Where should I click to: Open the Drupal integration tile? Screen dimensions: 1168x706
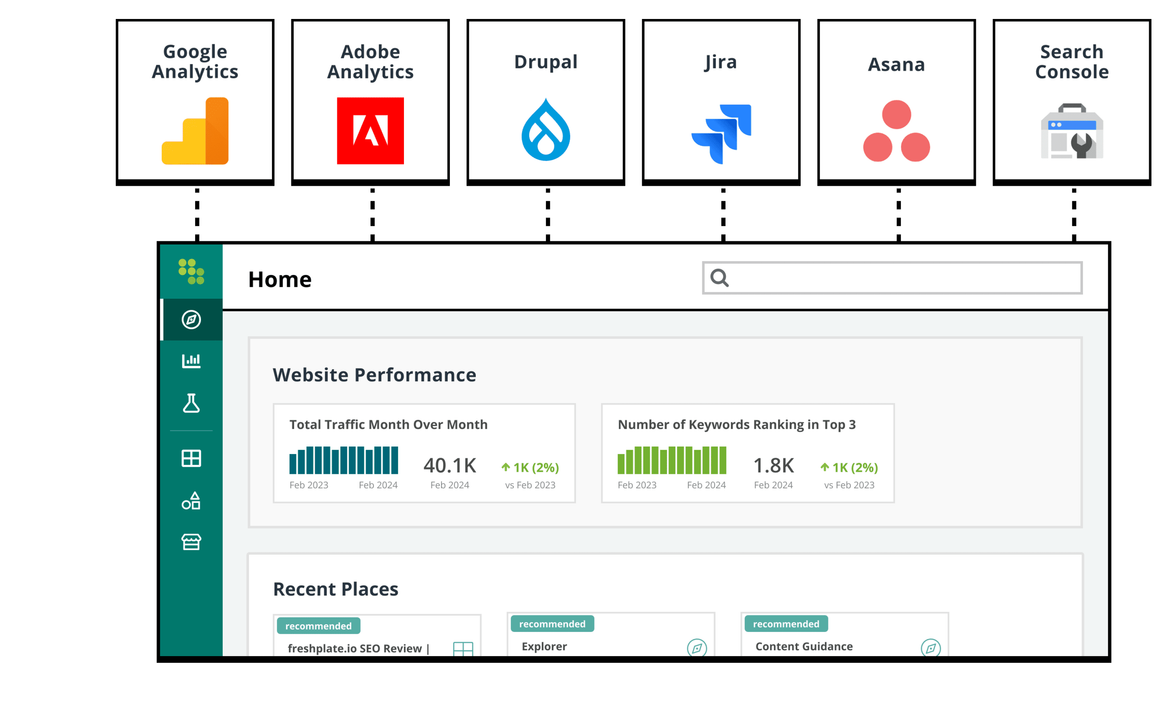(545, 99)
